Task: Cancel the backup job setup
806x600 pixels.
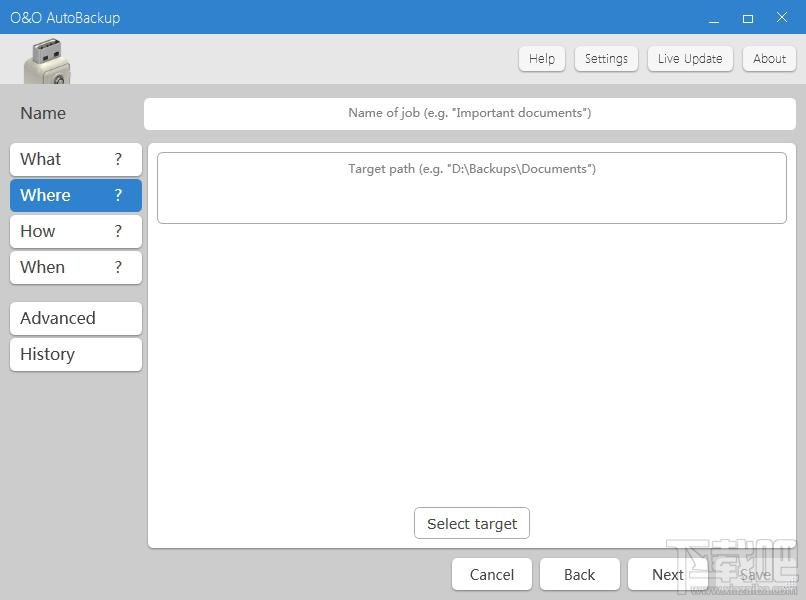Action: [x=492, y=574]
